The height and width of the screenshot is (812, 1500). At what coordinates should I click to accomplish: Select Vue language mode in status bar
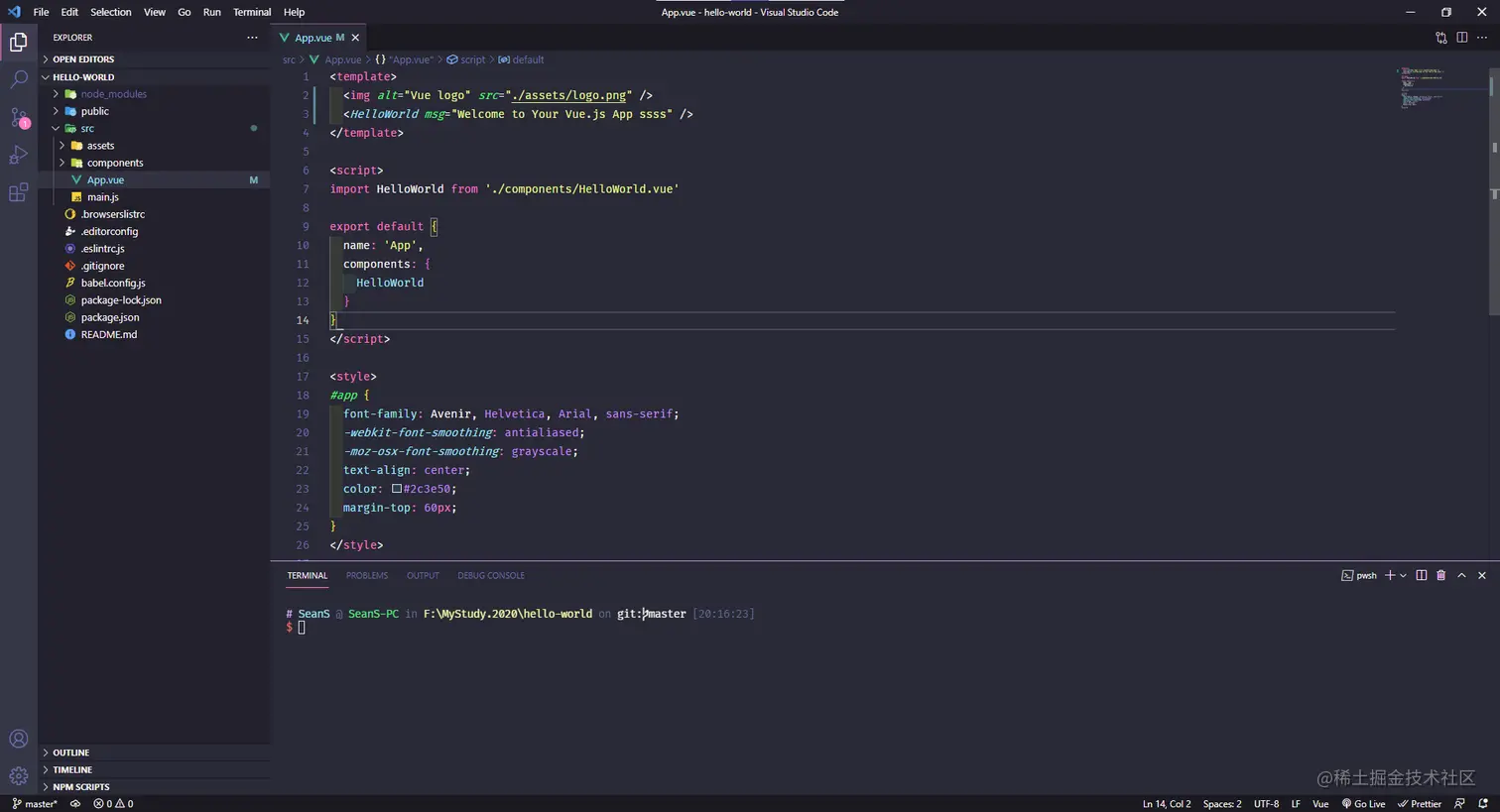pos(1320,804)
